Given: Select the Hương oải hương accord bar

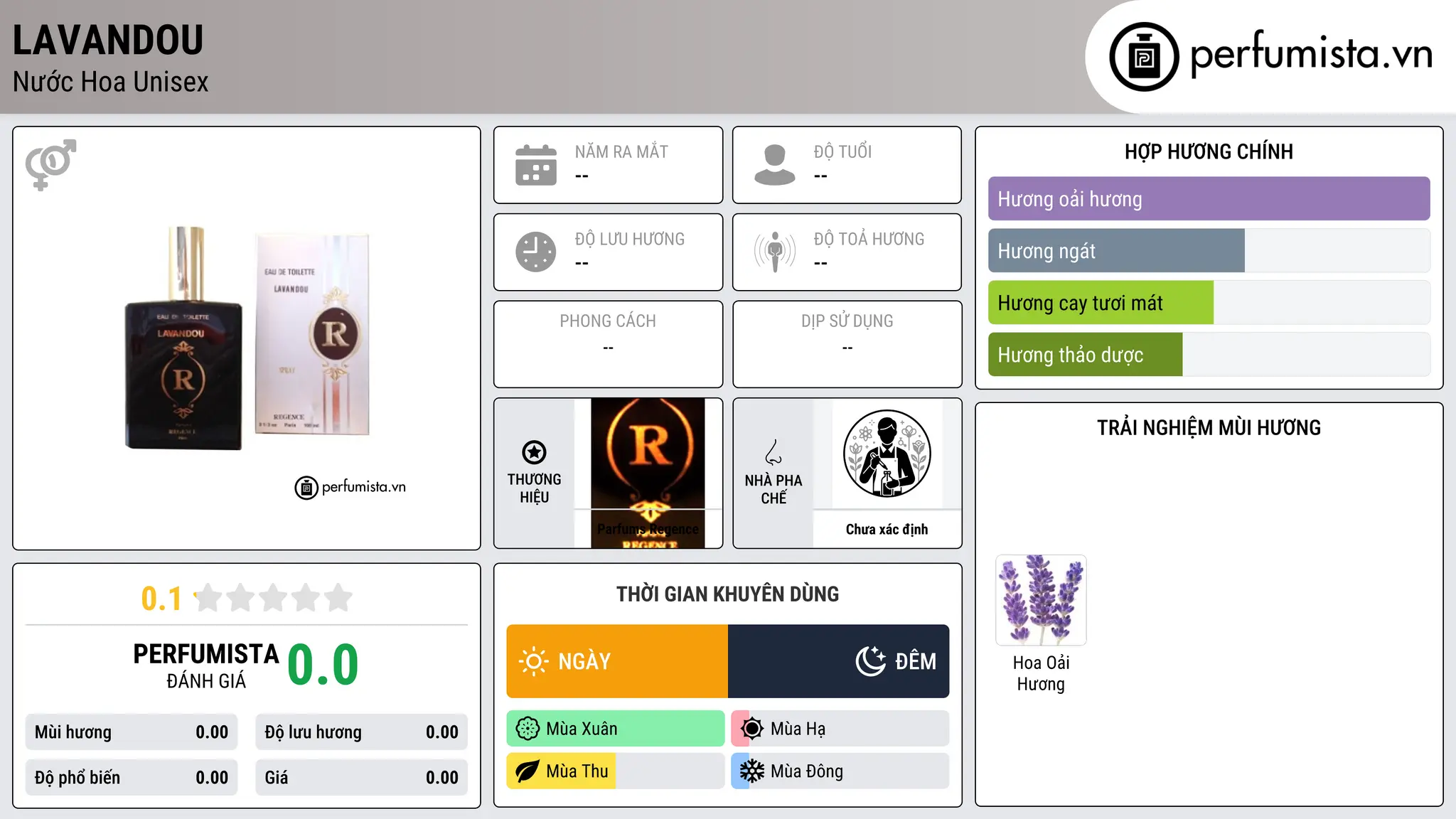Looking at the screenshot, I should click(x=1209, y=199).
